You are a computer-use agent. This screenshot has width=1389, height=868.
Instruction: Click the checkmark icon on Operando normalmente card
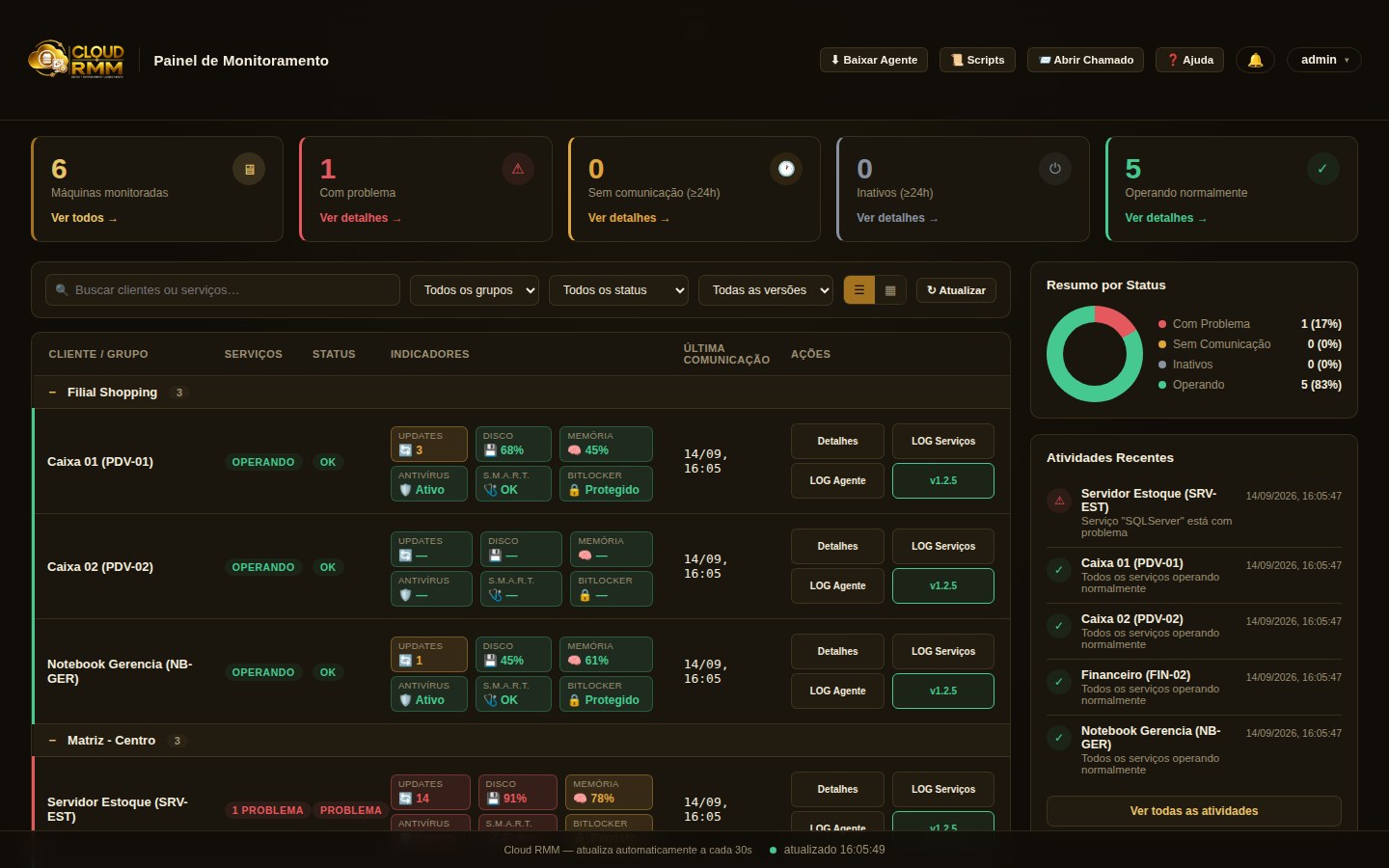point(1322,169)
